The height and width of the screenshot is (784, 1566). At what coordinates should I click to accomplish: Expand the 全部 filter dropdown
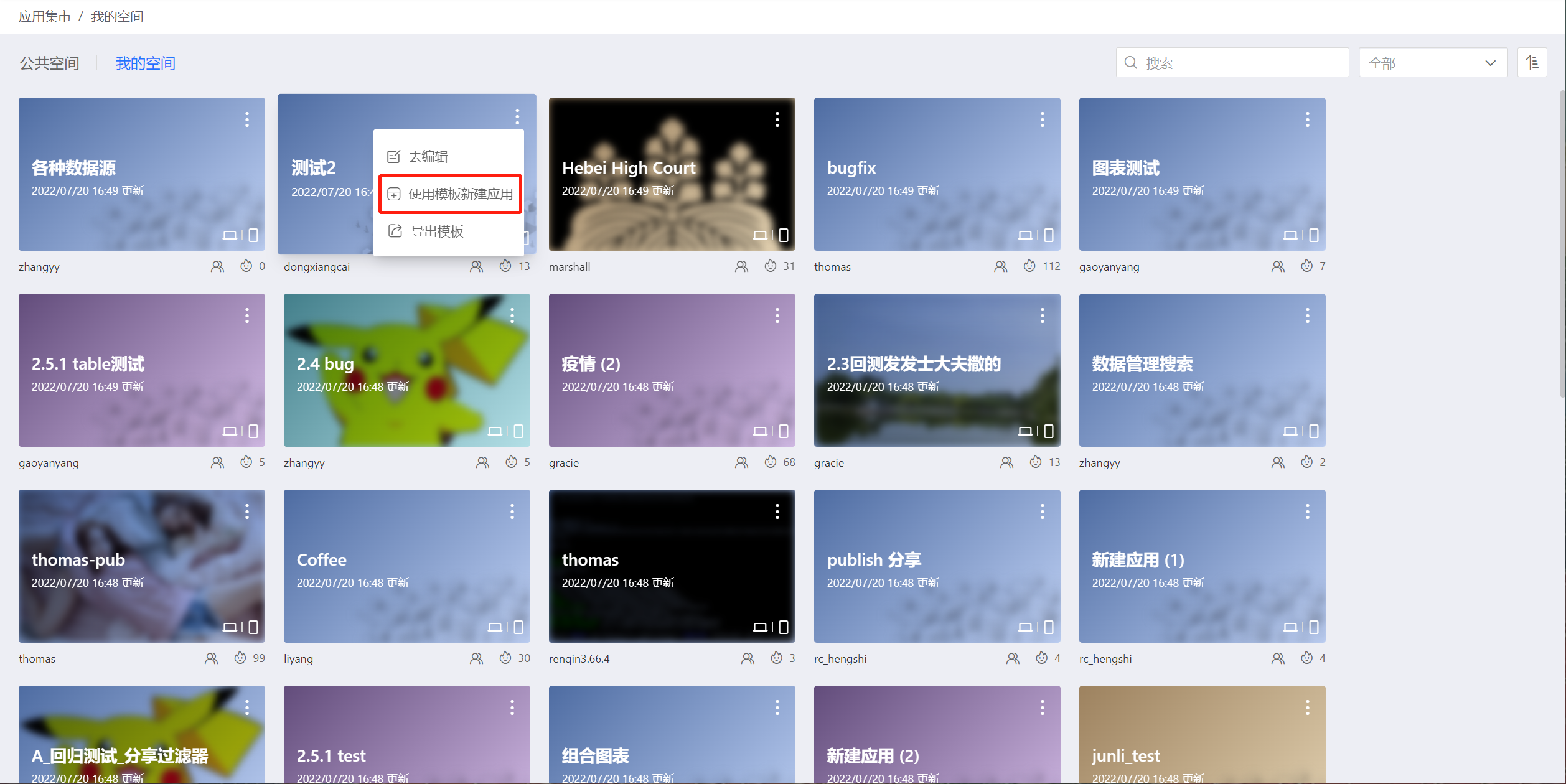point(1432,63)
